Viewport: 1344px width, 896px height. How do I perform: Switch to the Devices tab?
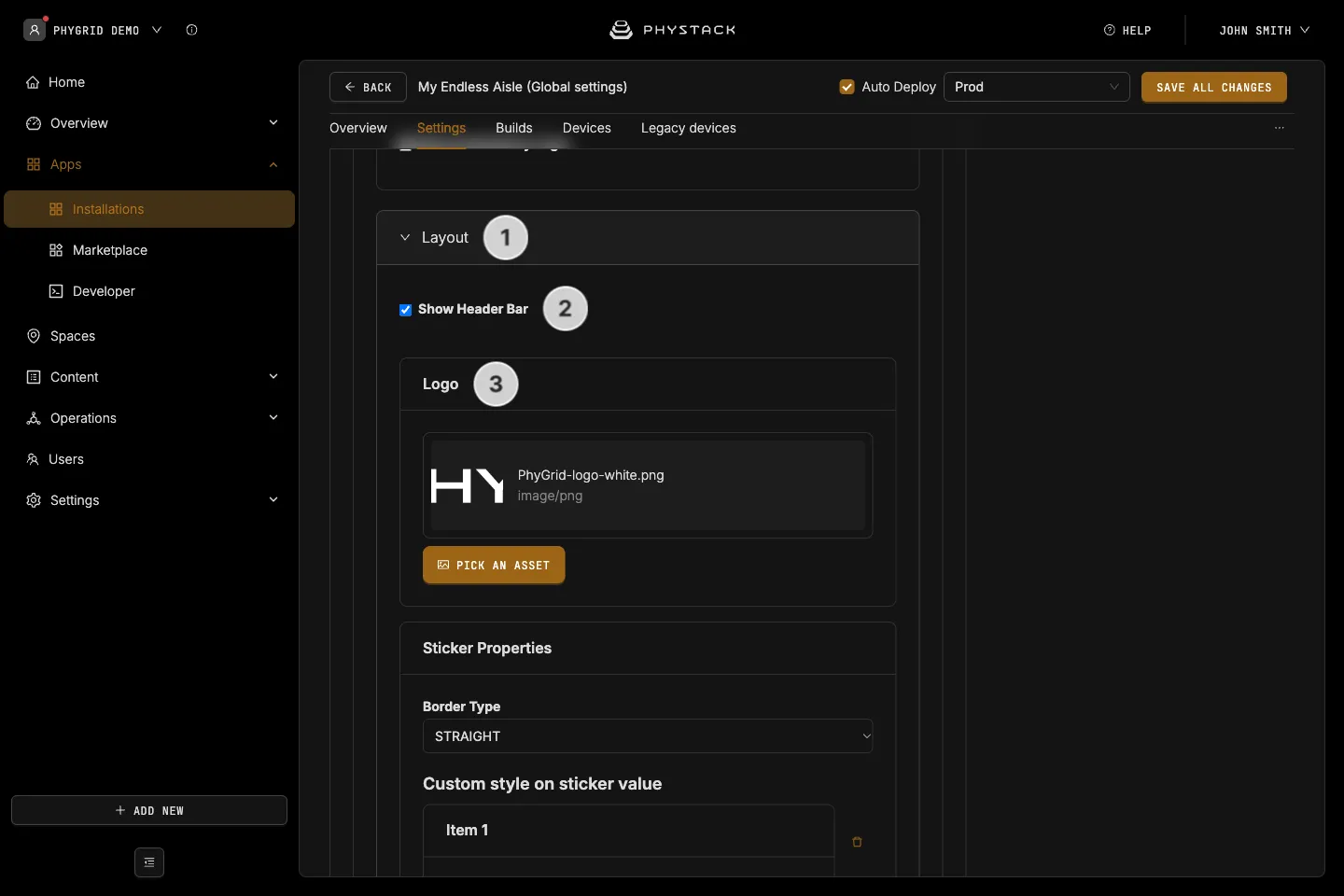pyautogui.click(x=587, y=128)
